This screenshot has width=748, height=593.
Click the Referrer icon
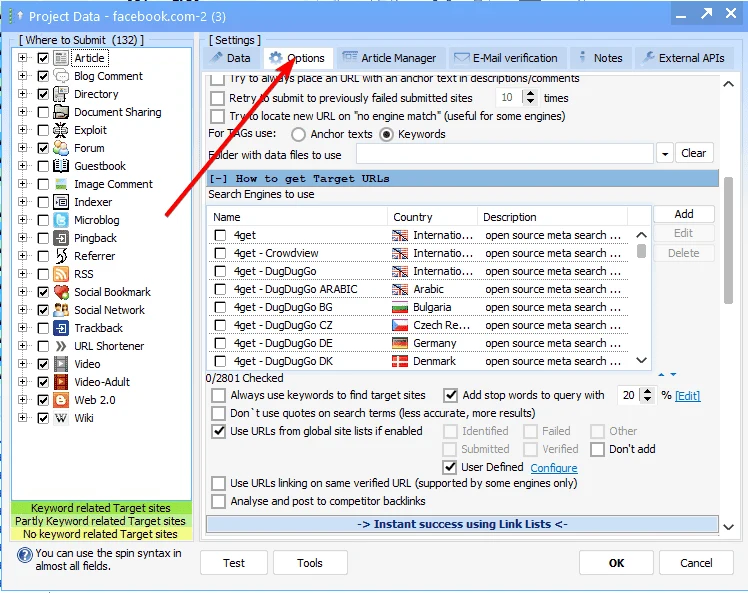click(x=61, y=256)
